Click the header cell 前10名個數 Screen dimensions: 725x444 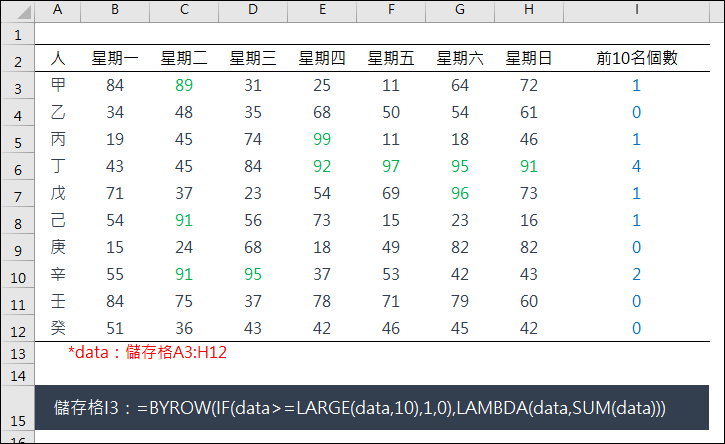click(637, 58)
